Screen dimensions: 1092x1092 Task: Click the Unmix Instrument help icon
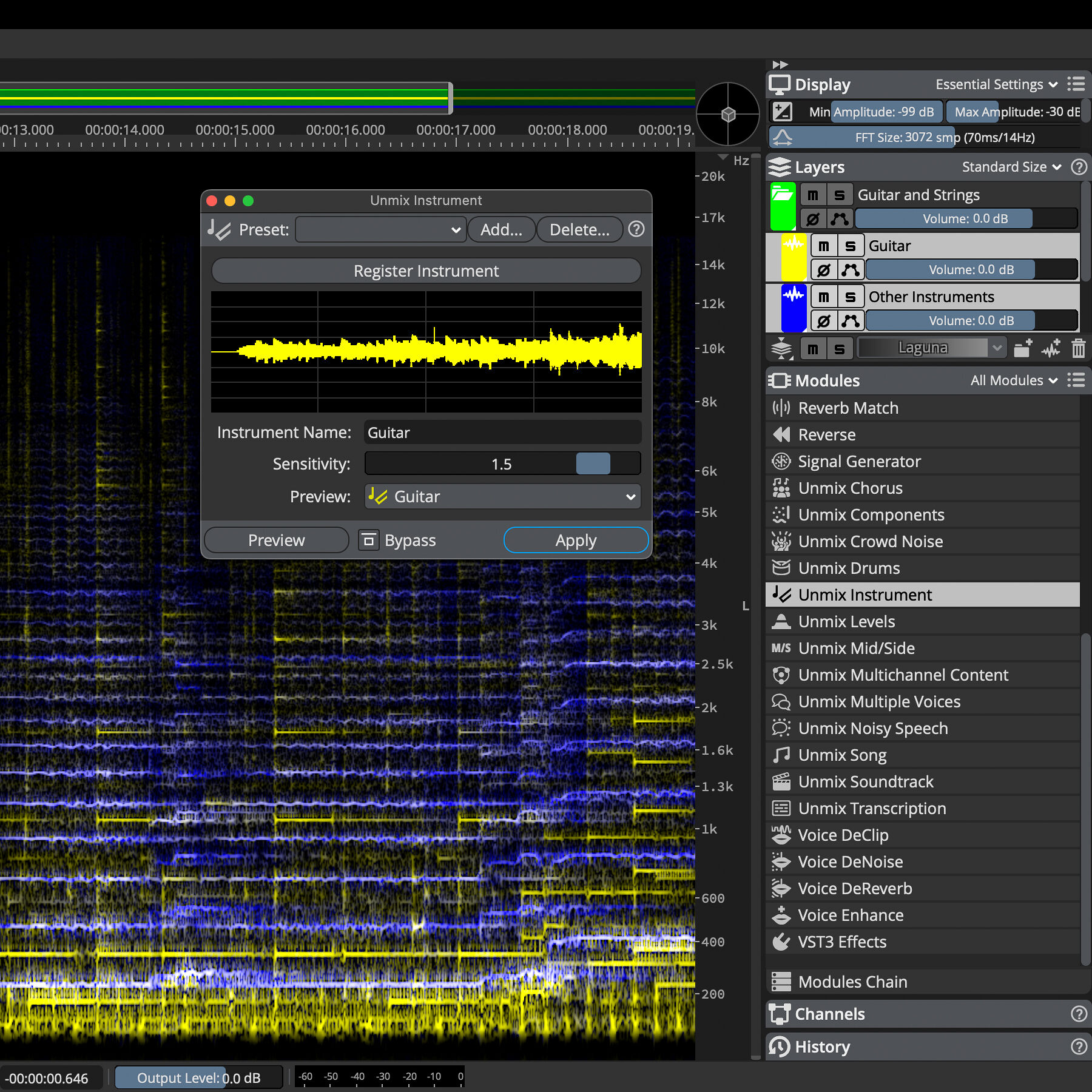pyautogui.click(x=636, y=229)
